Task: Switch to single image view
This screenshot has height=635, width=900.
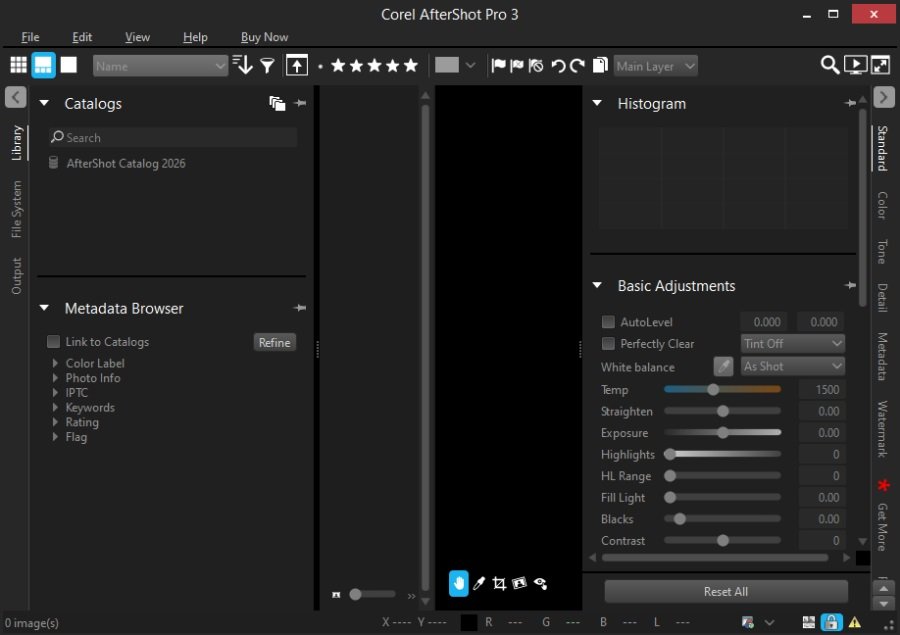Action: point(69,65)
